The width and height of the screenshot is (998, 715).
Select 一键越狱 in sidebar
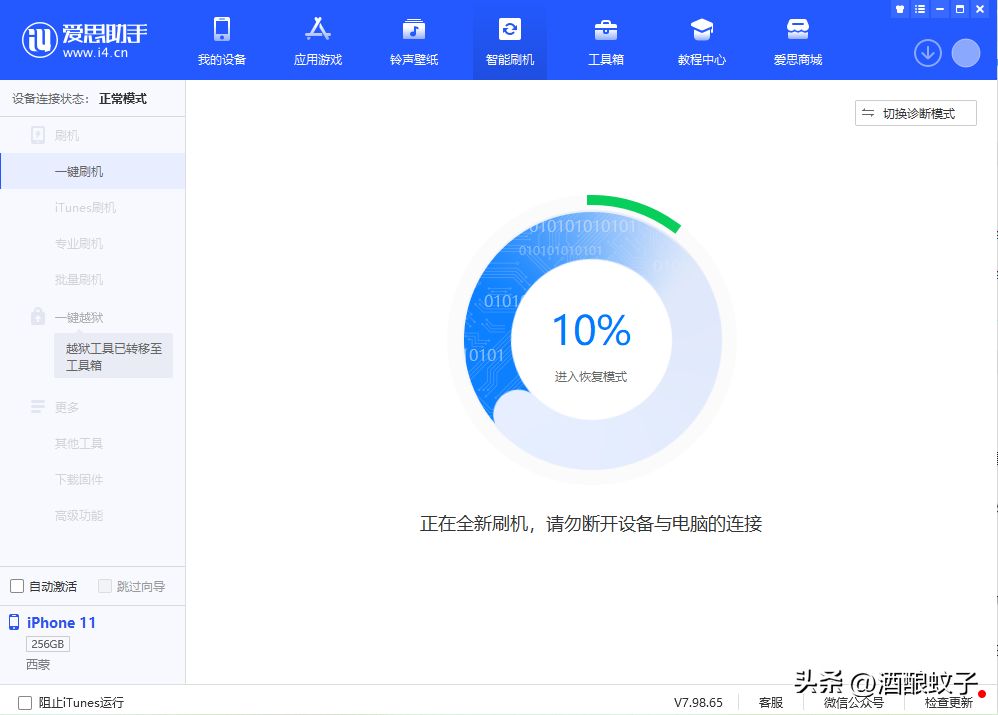click(x=79, y=317)
